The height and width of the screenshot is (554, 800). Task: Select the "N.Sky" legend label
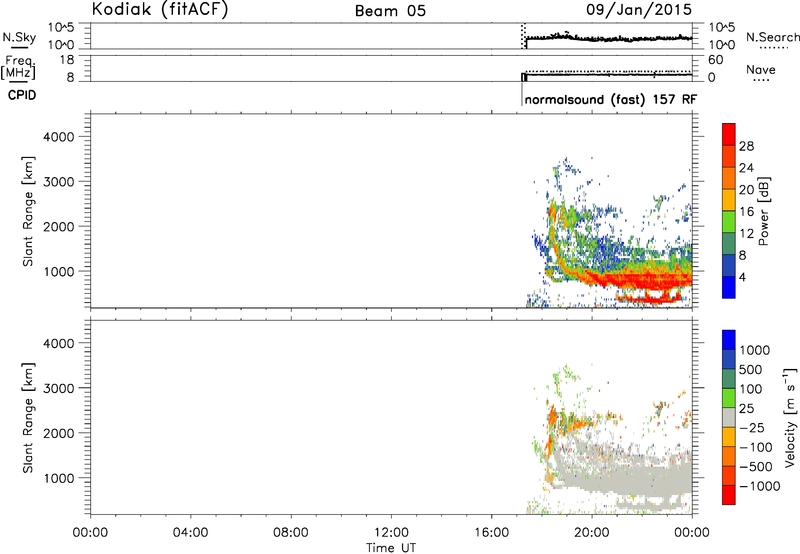(x=19, y=37)
